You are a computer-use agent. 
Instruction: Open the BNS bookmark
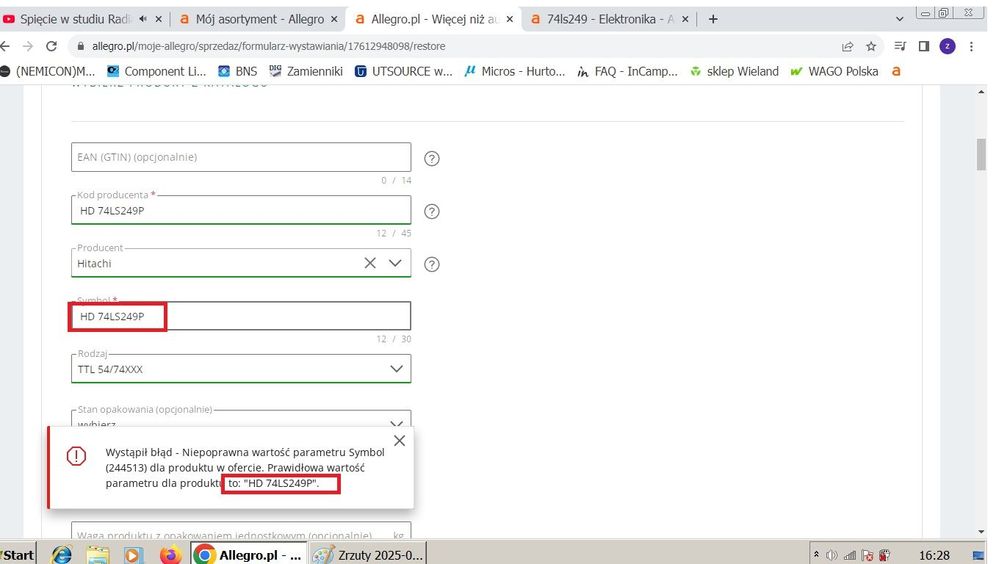(x=238, y=71)
